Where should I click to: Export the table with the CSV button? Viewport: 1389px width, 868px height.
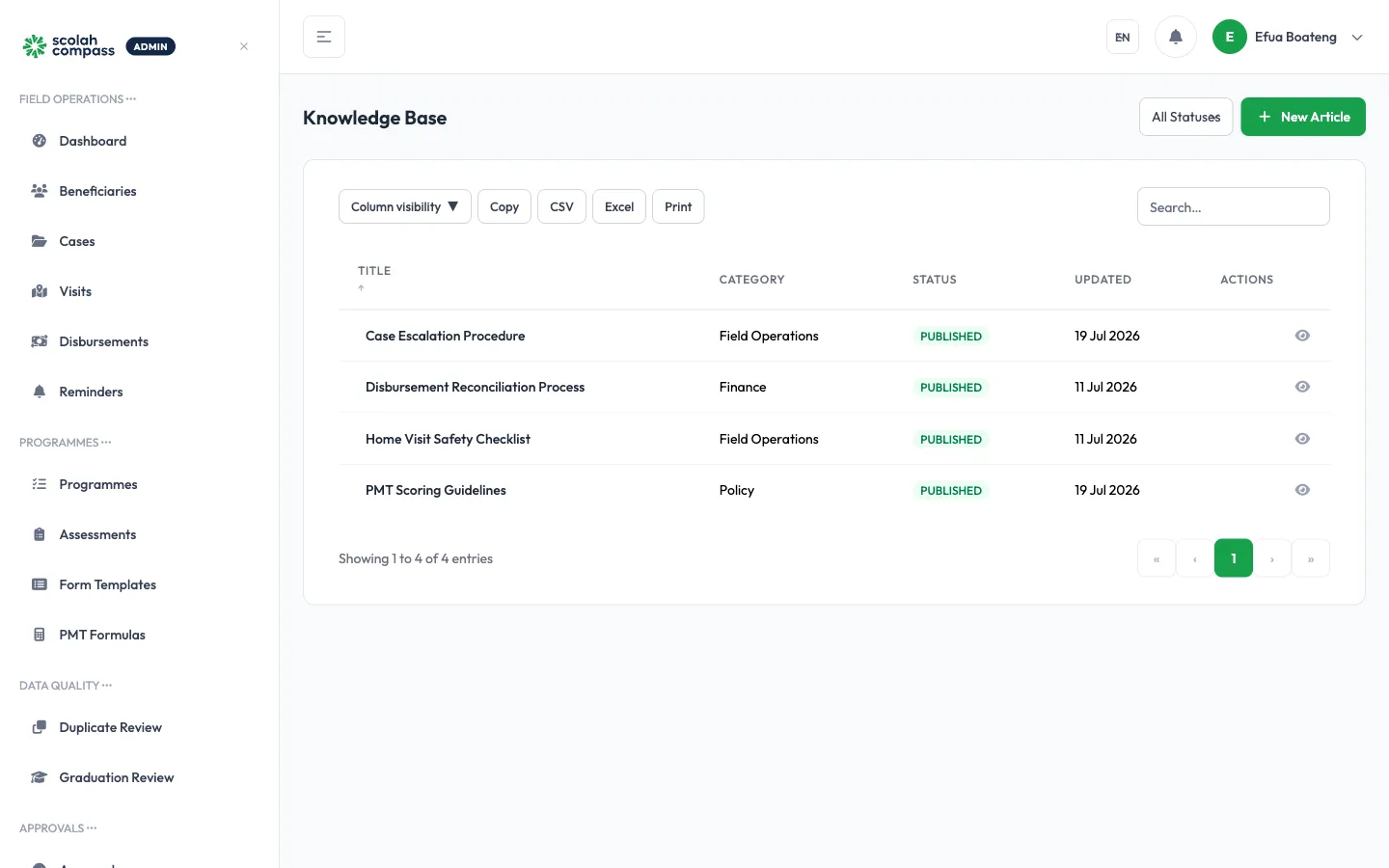pyautogui.click(x=561, y=206)
